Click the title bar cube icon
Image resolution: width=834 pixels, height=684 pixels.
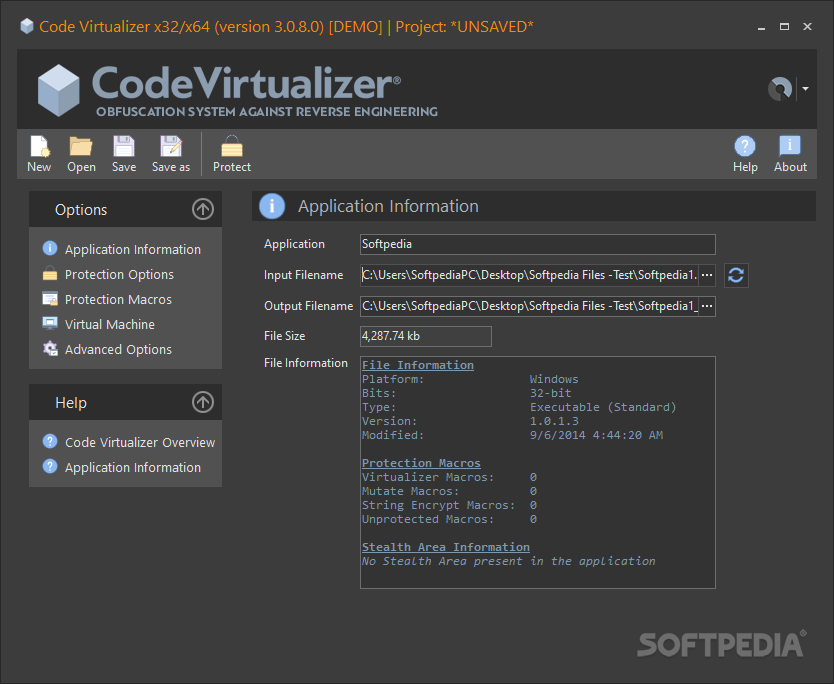[27, 26]
